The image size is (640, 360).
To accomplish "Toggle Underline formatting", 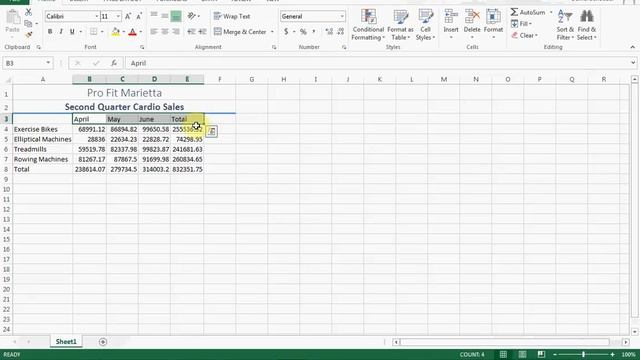I will pos(72,31).
